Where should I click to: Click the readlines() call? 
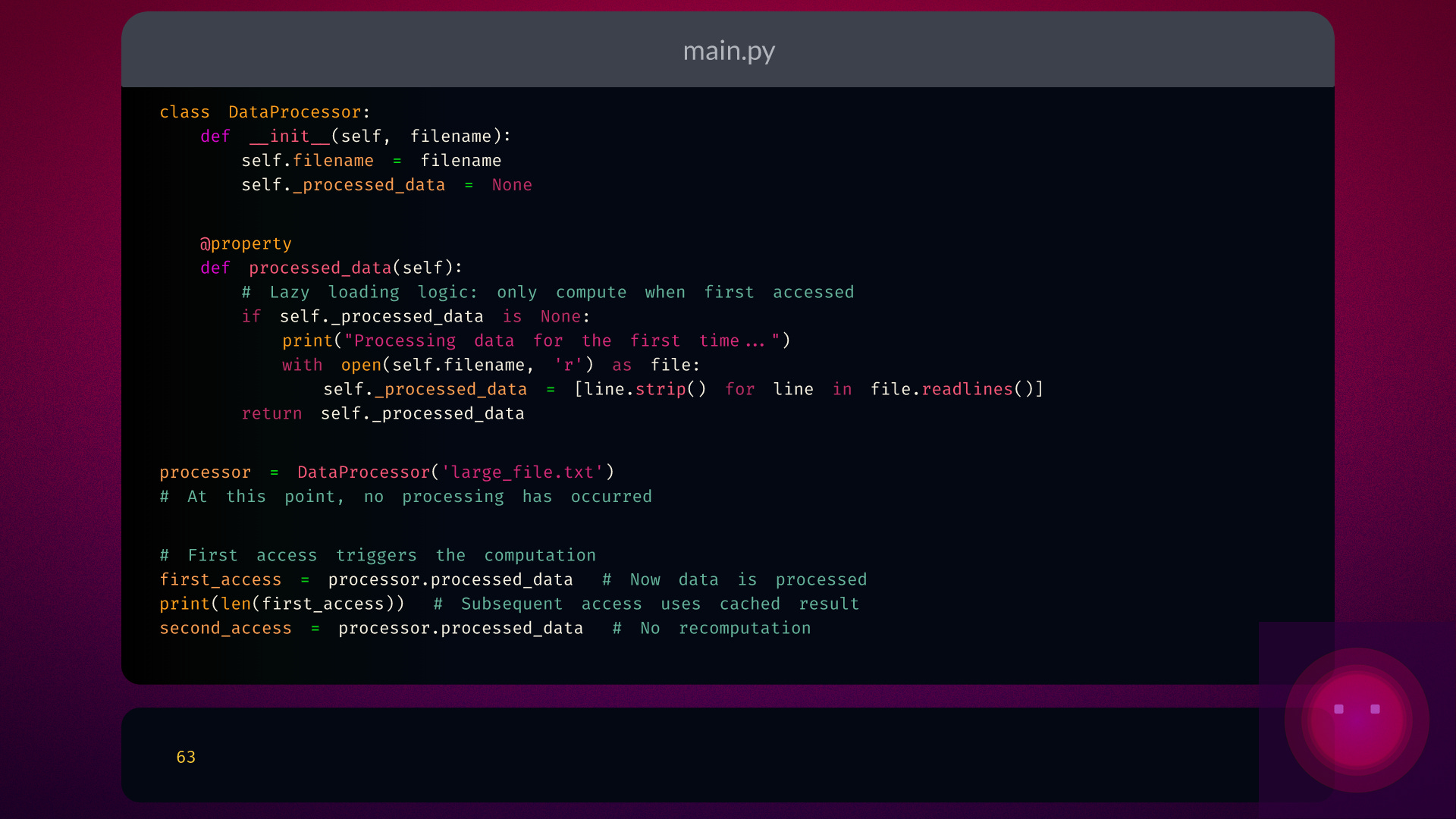977,389
